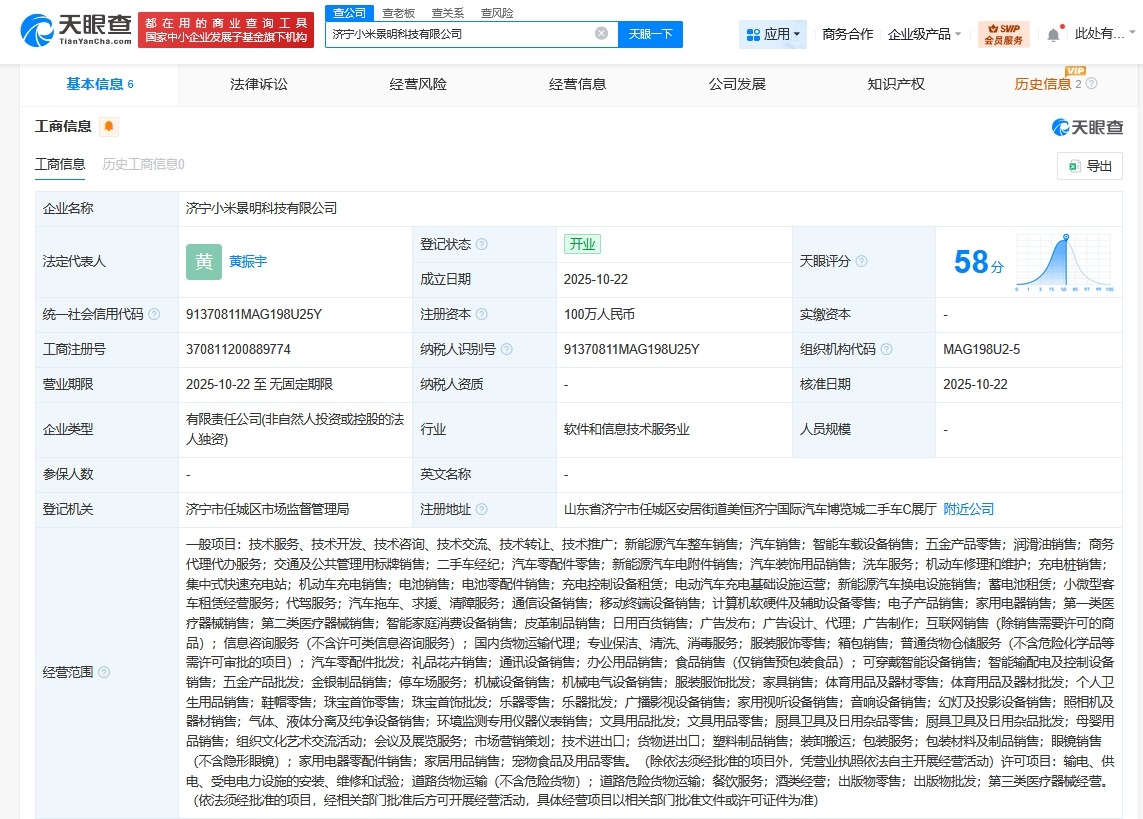Clear the search box using the X icon
Image resolution: width=1143 pixels, height=819 pixels.
(600, 33)
